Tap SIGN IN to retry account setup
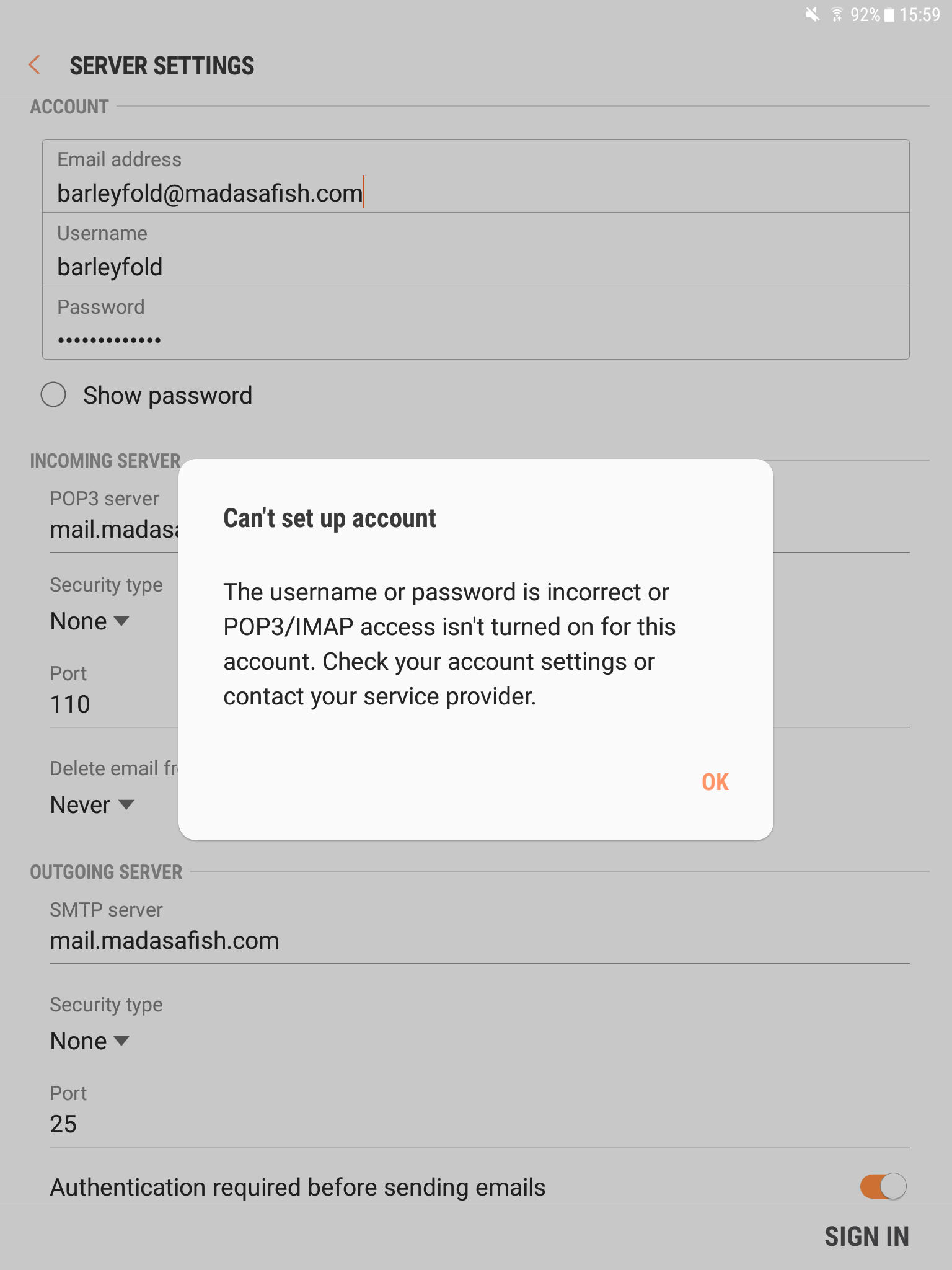Screen dimensions: 952x1270 click(x=866, y=1236)
